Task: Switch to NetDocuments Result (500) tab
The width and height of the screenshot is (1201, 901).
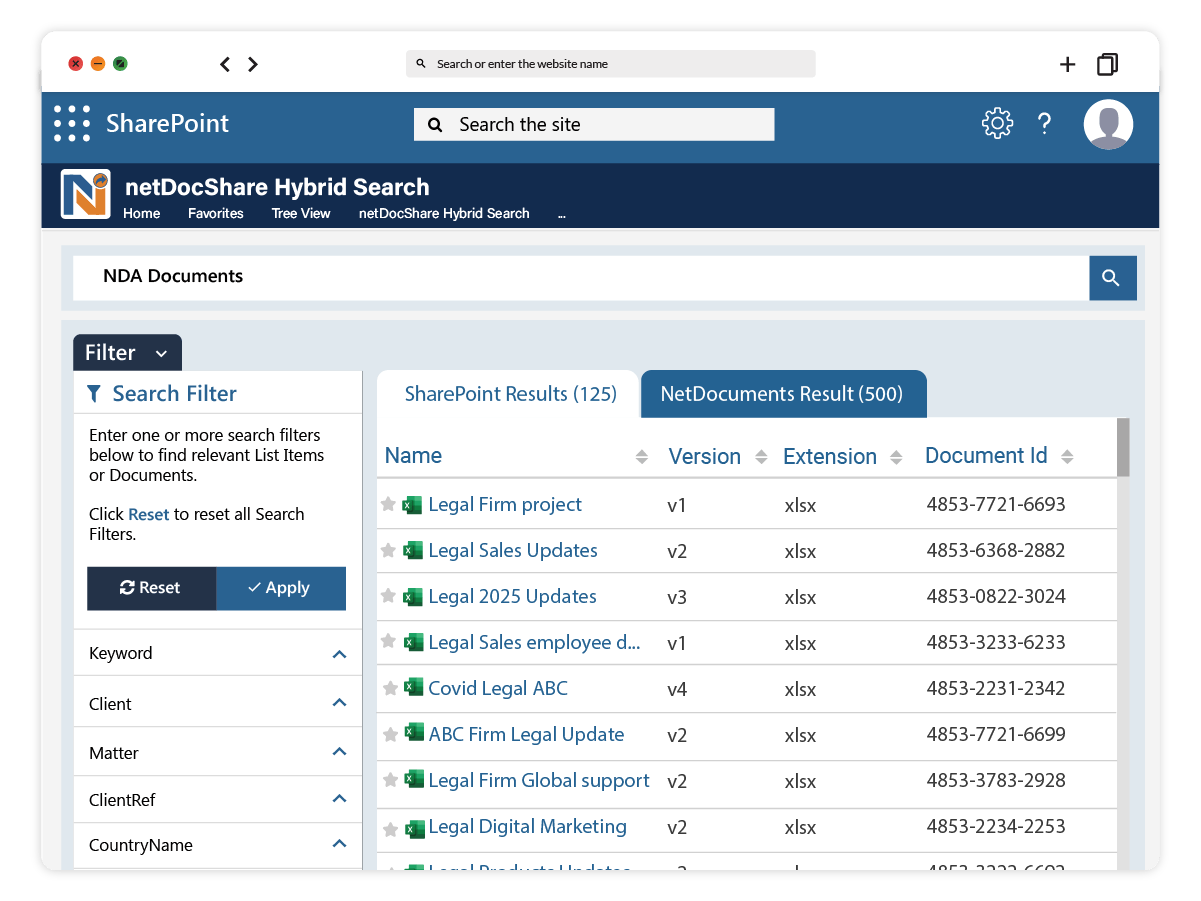Action: (x=783, y=394)
